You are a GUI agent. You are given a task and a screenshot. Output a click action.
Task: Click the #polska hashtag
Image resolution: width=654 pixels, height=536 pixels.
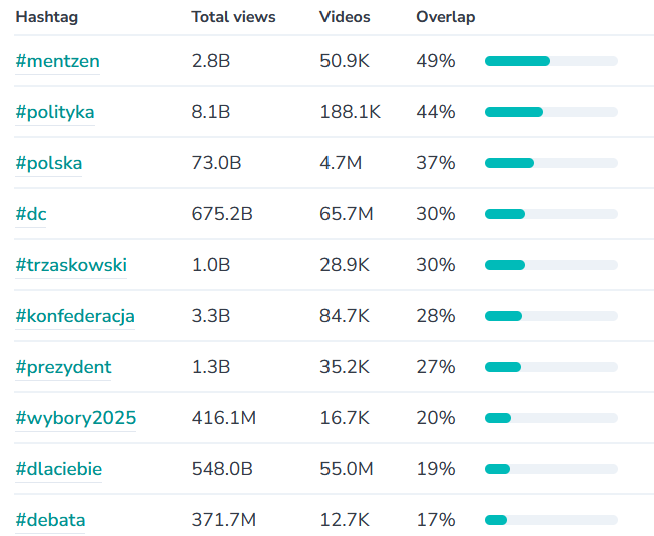[49, 163]
